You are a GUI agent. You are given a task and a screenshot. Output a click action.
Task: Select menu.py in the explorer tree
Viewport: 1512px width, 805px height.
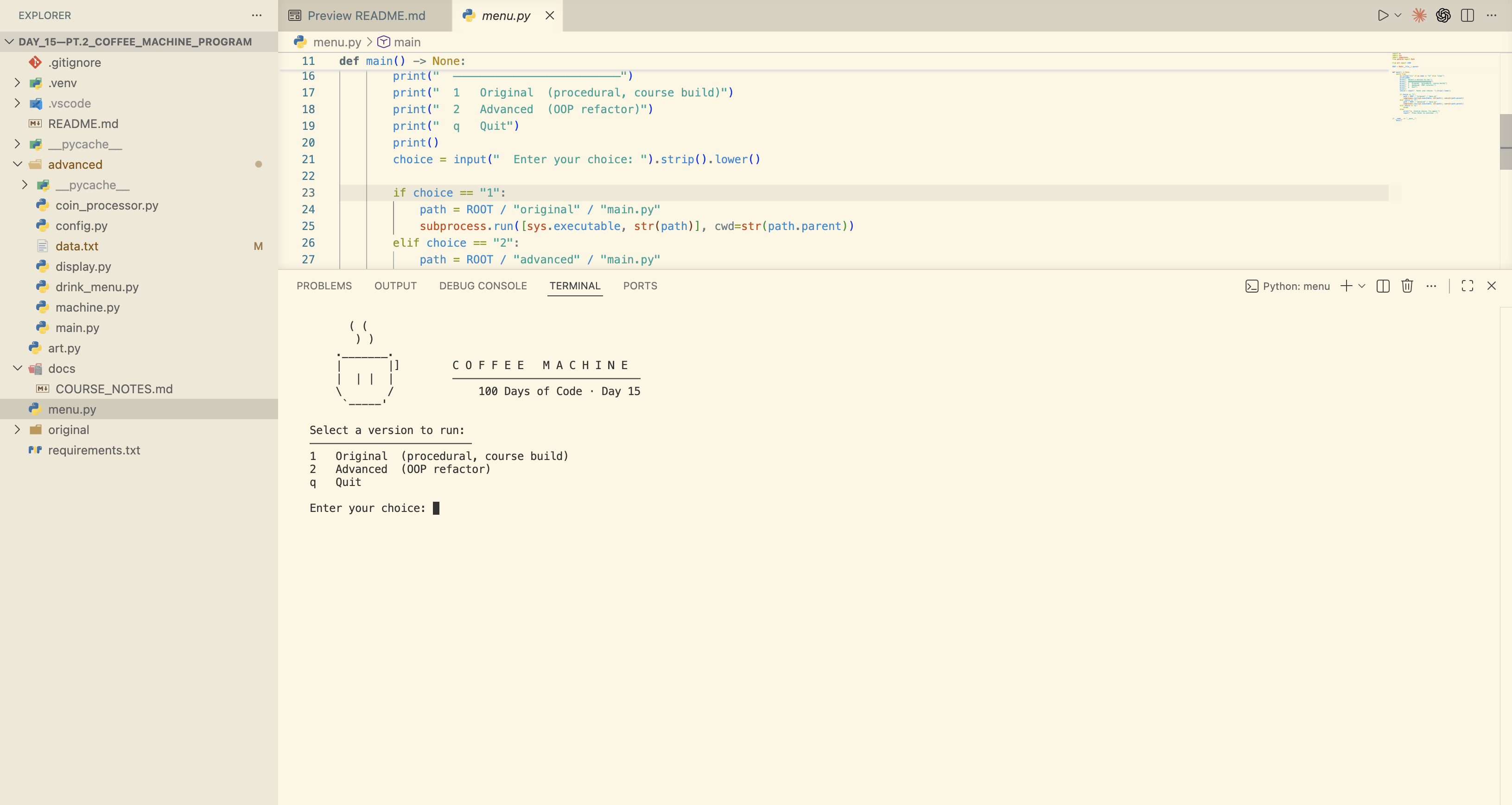pos(139,409)
